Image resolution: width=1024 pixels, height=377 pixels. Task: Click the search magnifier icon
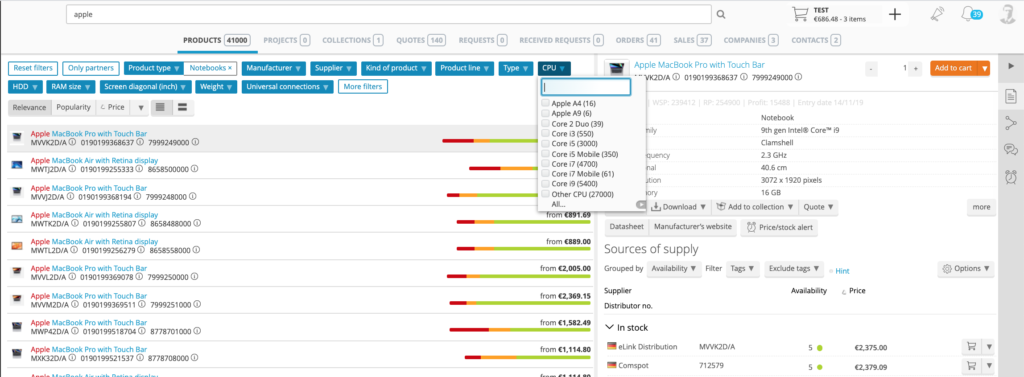tap(721, 14)
